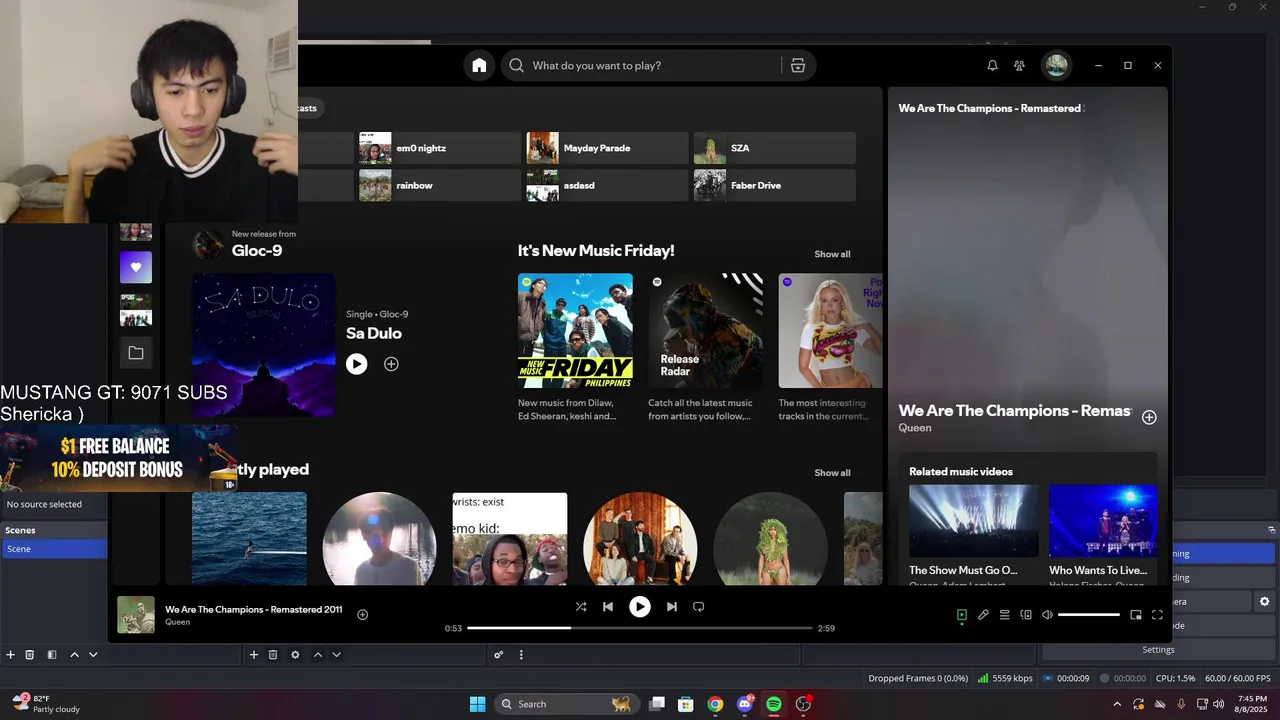
Task: Select 'Scene' in OBS Scenes list
Action: click(54, 549)
